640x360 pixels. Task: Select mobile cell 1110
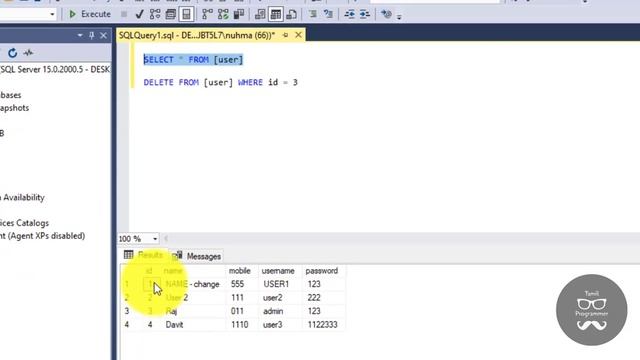[242, 325]
